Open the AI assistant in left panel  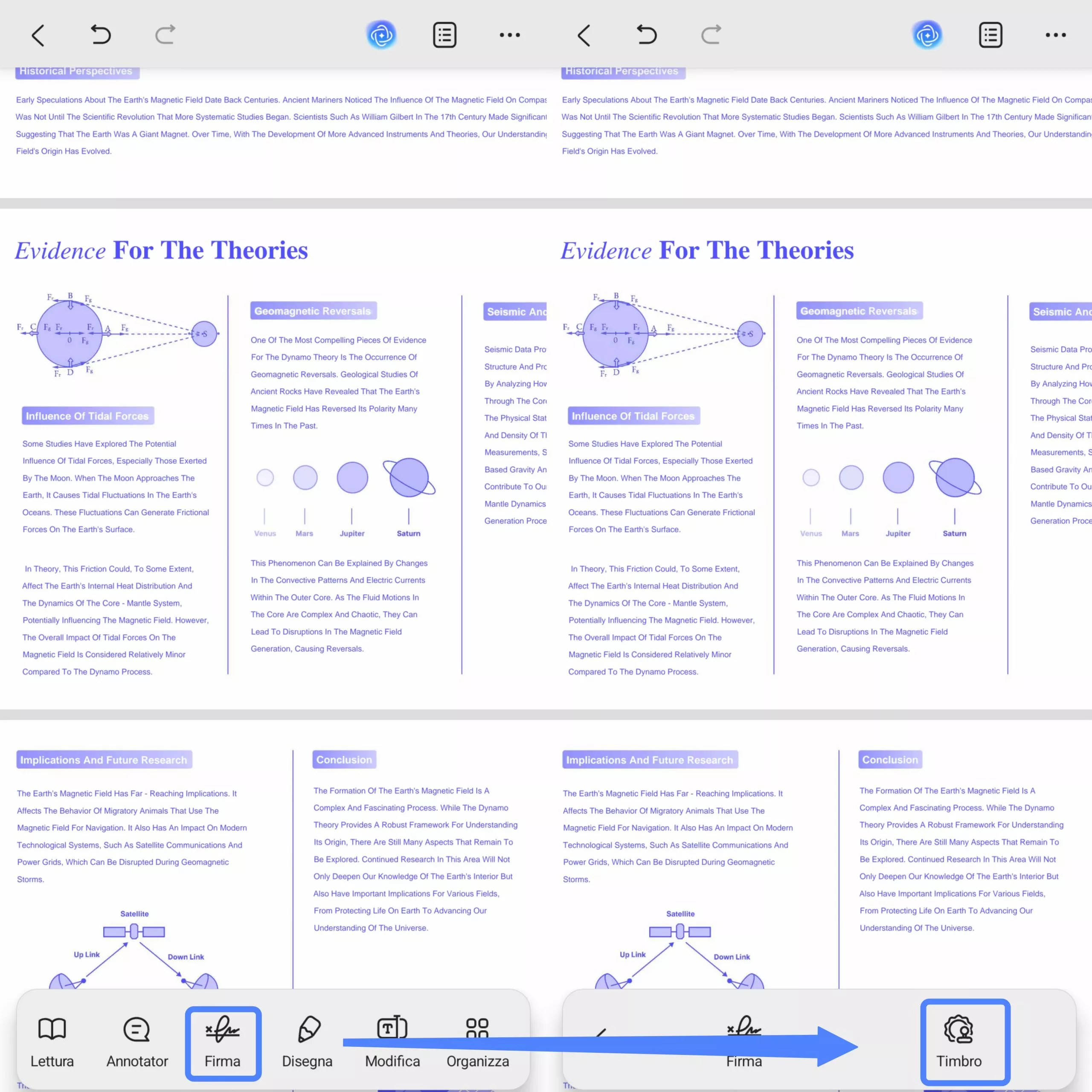(381, 35)
